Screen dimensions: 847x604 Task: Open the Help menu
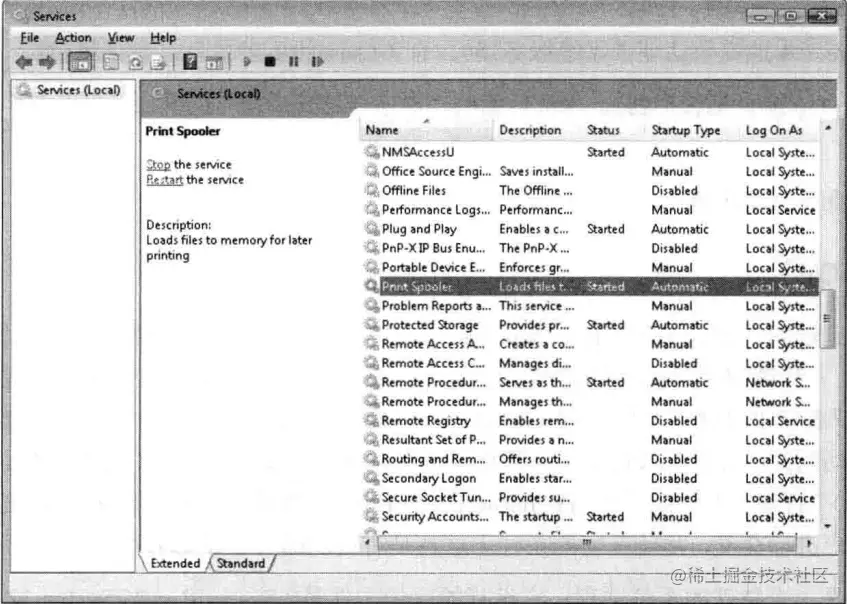pos(163,38)
